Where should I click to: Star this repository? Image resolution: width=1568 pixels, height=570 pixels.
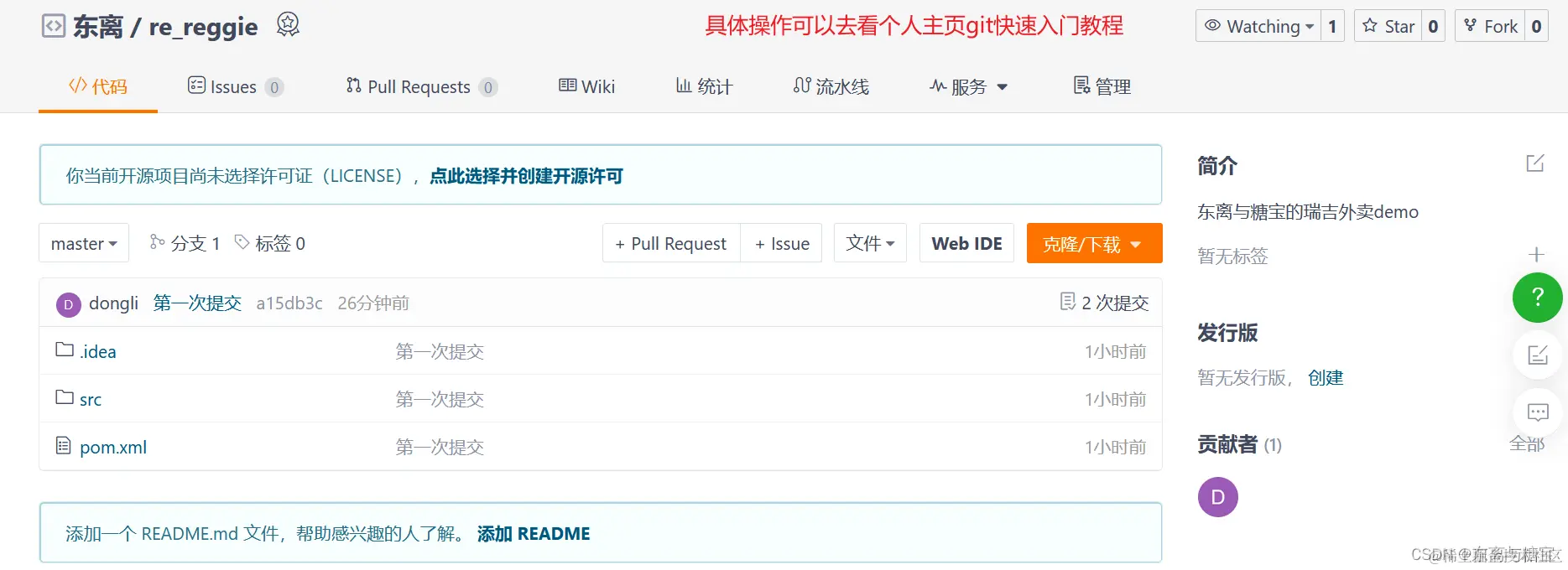(x=1388, y=26)
